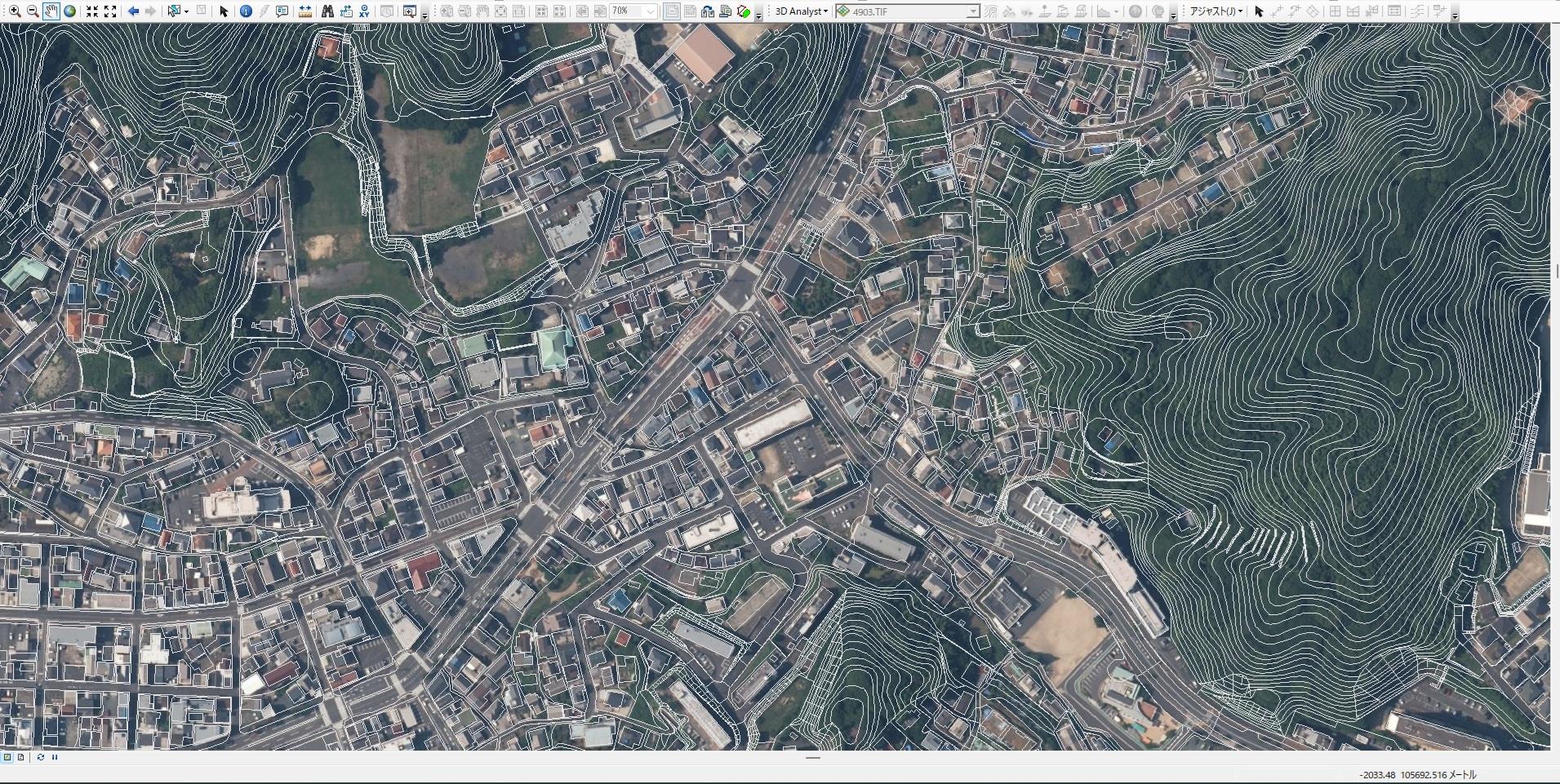The width and height of the screenshot is (1560, 784).
Task: Expand the Select Features tool dropdown arrow
Action: [187, 11]
